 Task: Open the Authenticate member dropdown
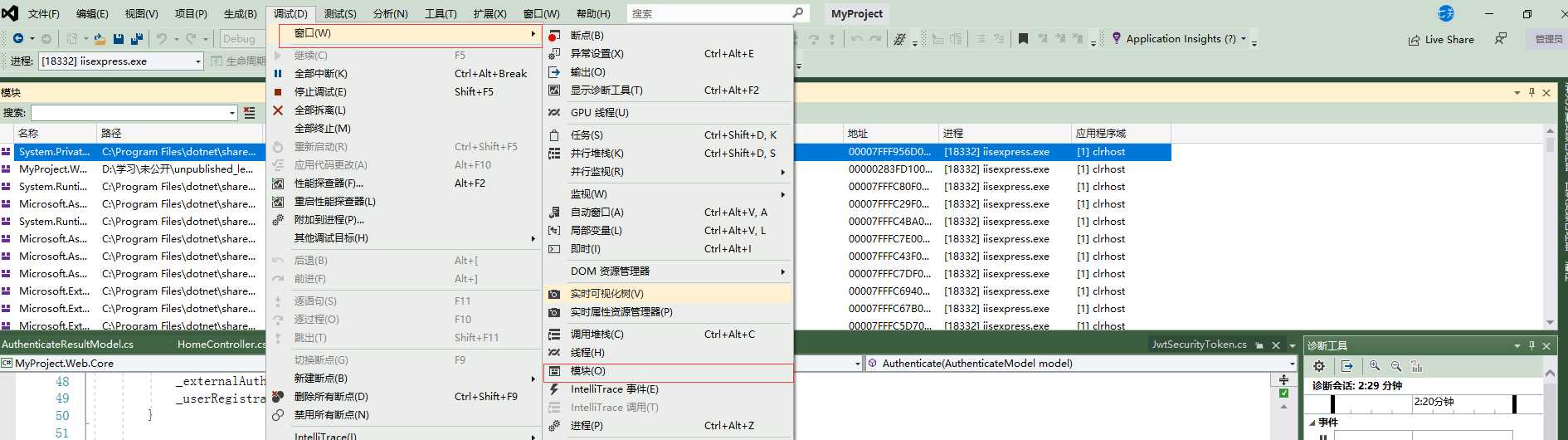1293,364
